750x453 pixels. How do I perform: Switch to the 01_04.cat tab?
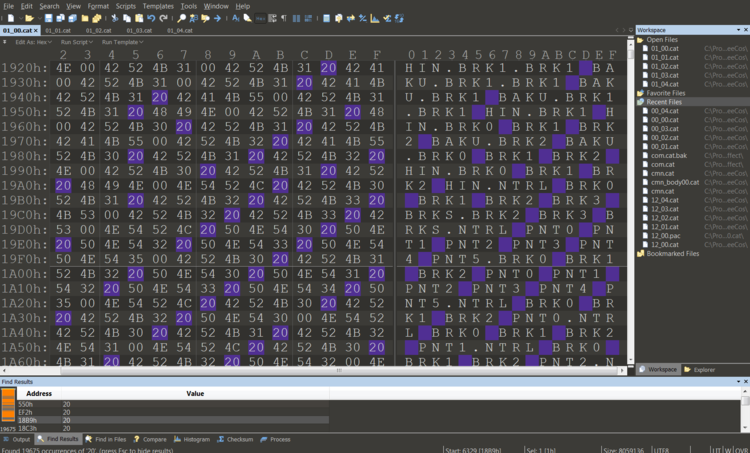(x=180, y=30)
